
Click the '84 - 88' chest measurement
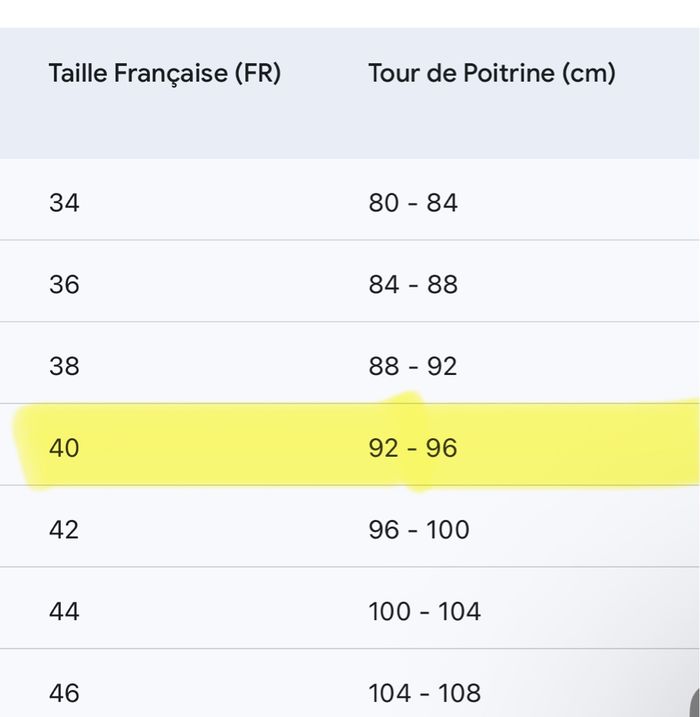[x=412, y=285]
